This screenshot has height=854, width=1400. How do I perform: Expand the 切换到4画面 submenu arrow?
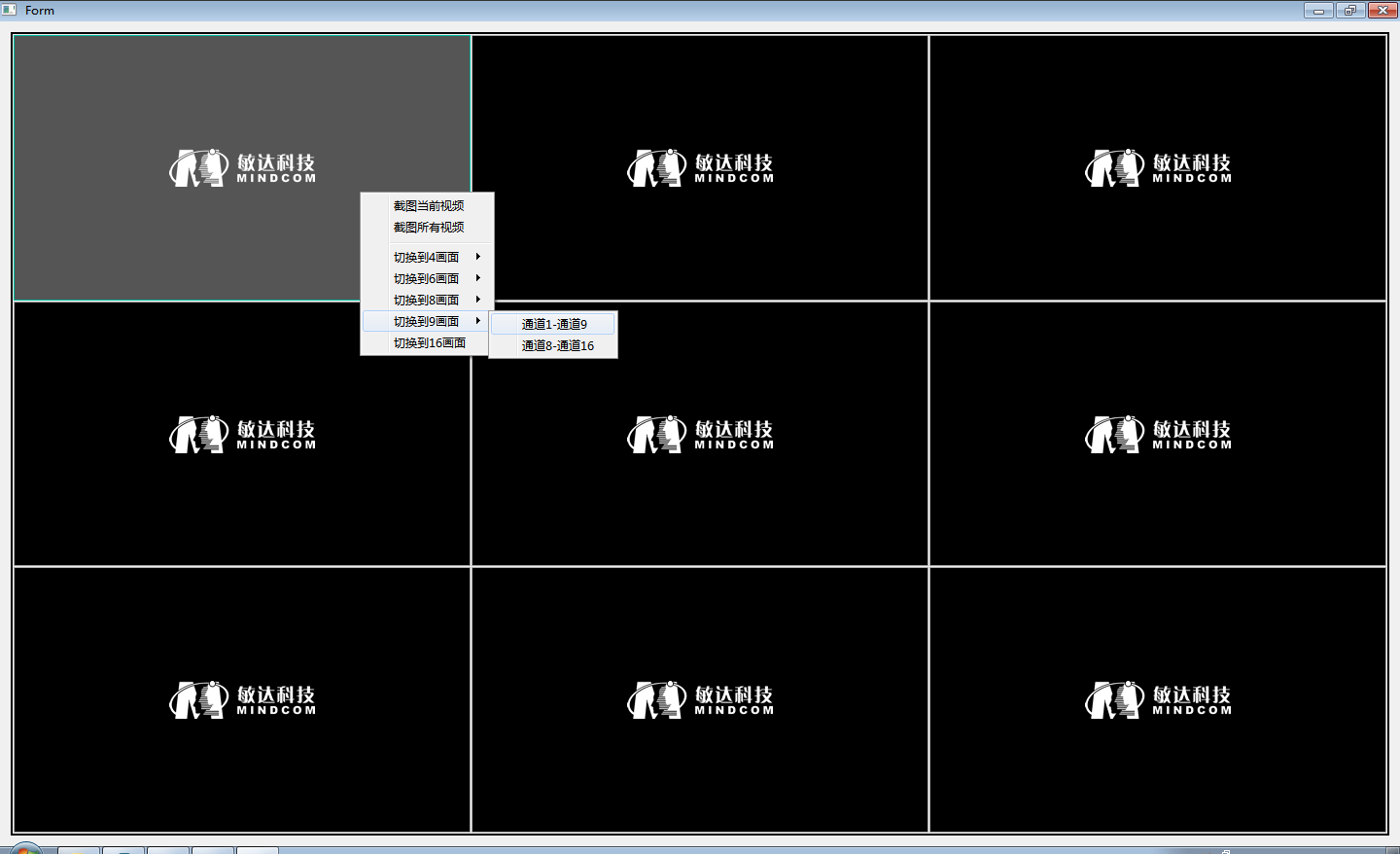point(477,257)
